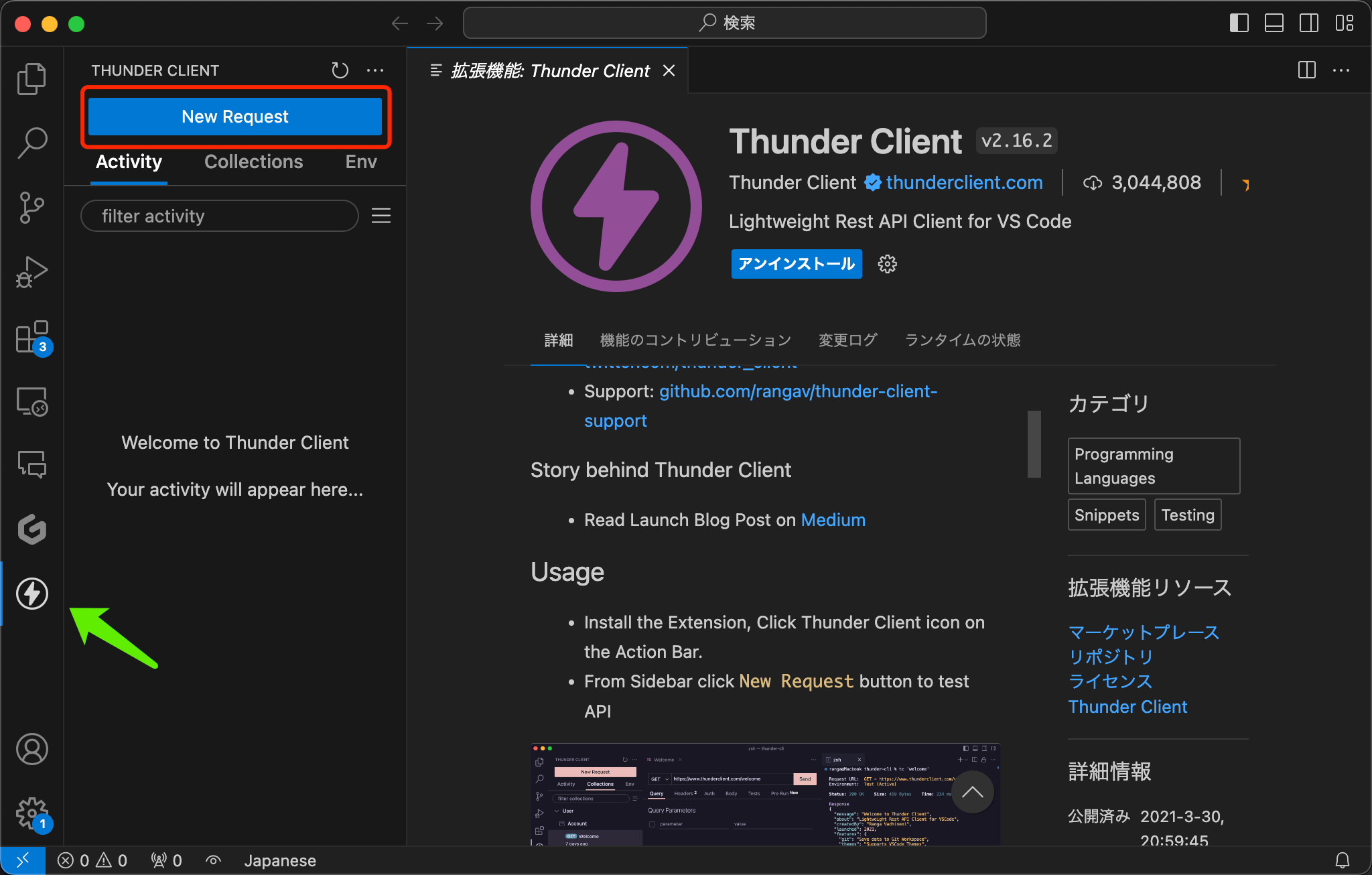Go back with navigation arrow

400,23
